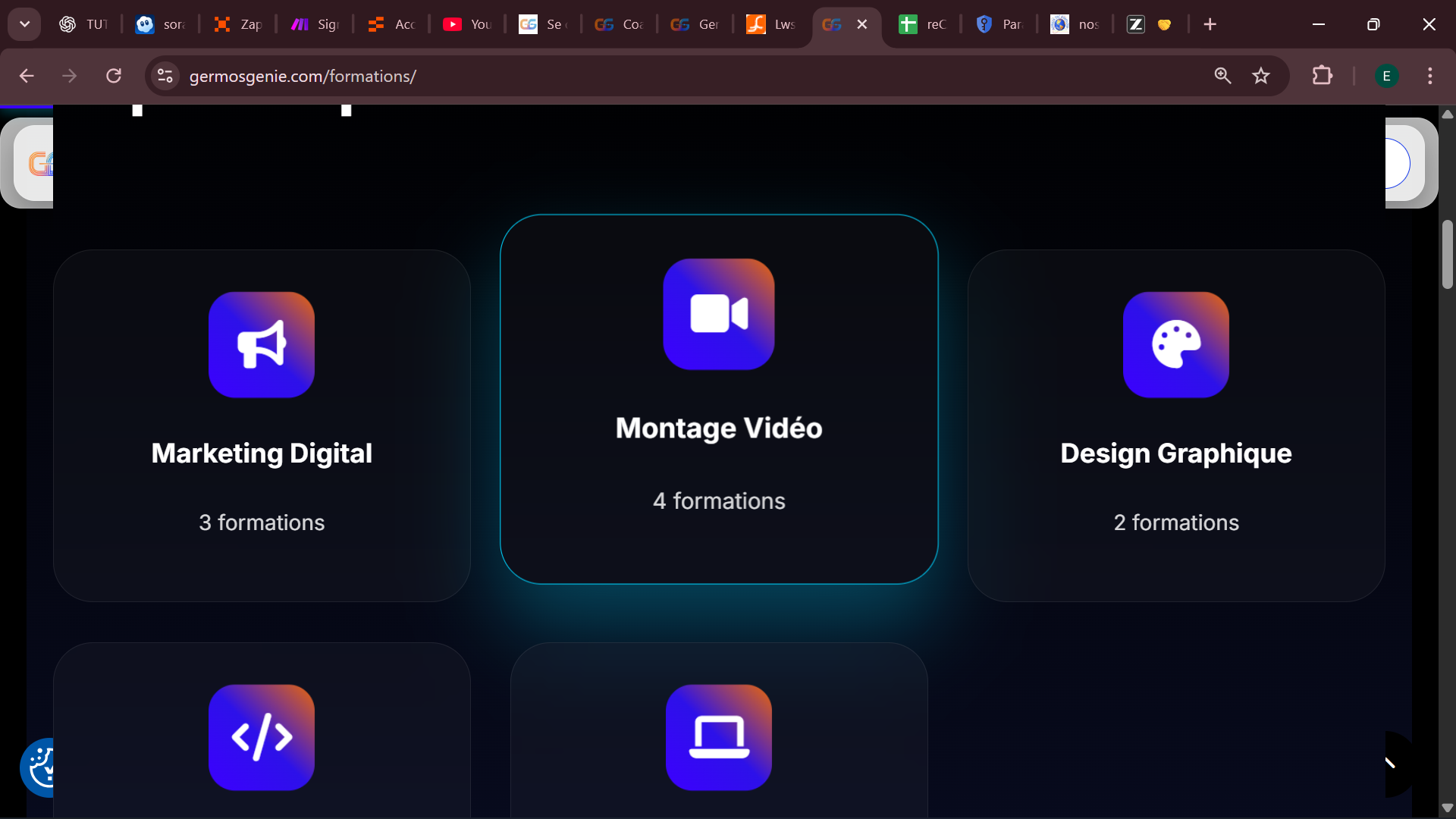The image size is (1456, 819).
Task: View site information icon in address bar
Action: [165, 76]
